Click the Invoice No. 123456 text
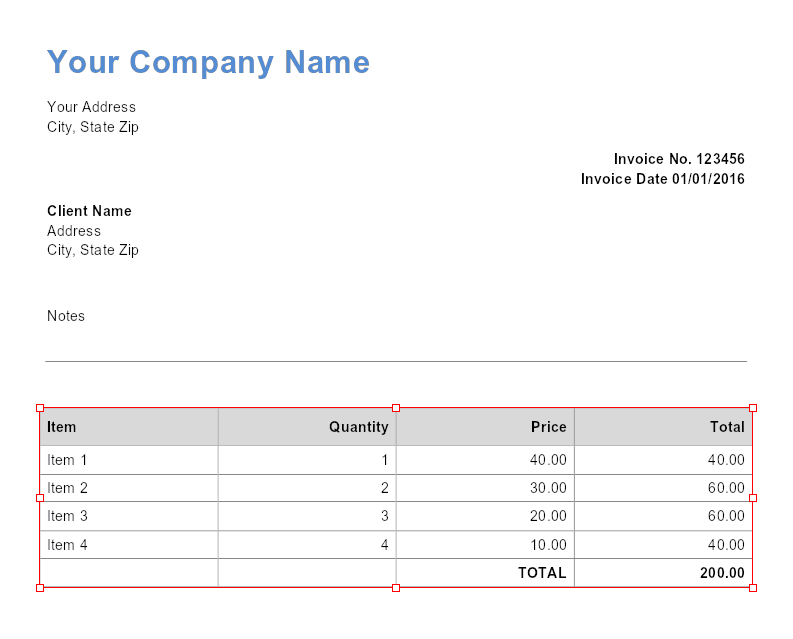The height and width of the screenshot is (639, 793). pyautogui.click(x=678, y=159)
